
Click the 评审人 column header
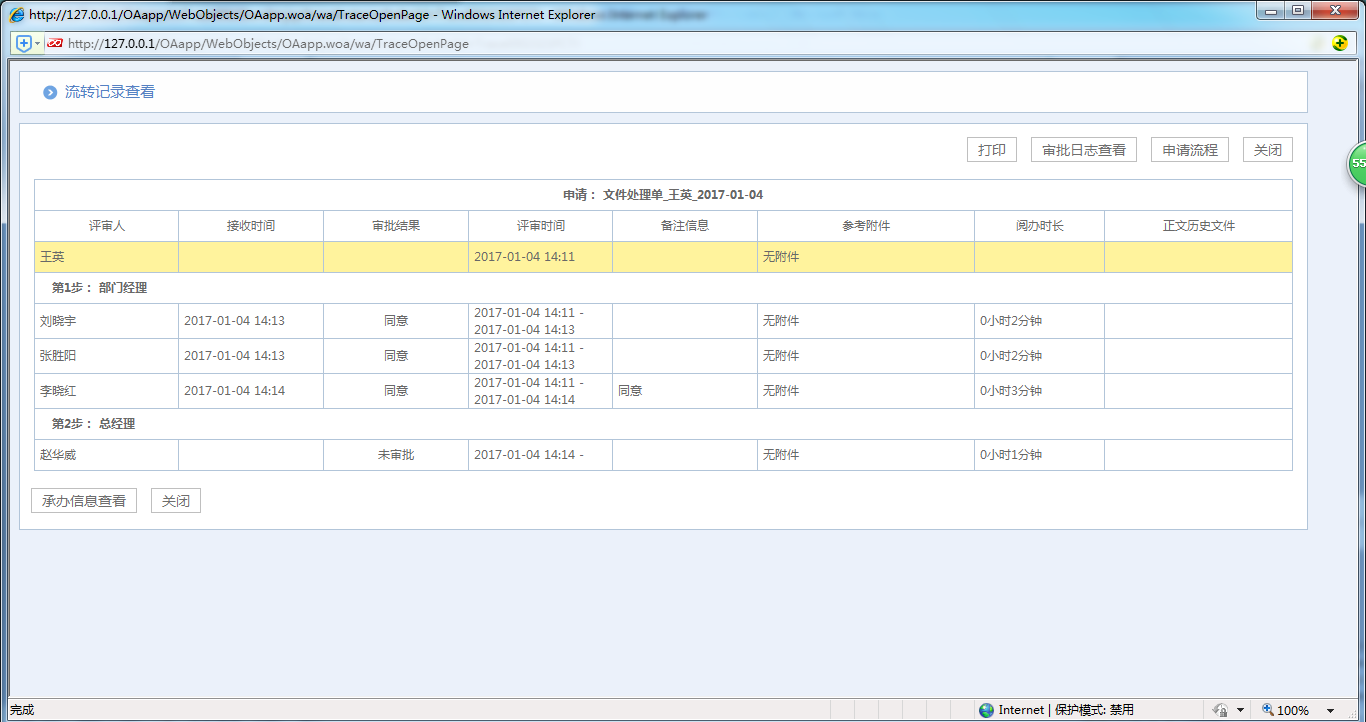[x=107, y=226]
